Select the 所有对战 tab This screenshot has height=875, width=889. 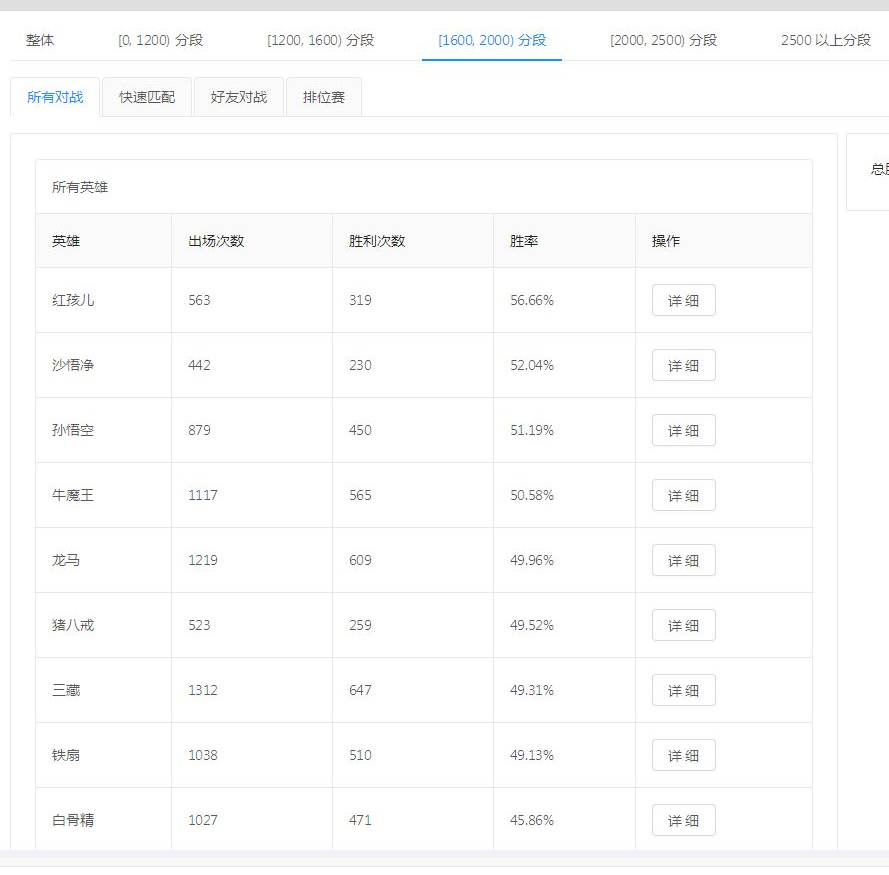click(x=55, y=98)
